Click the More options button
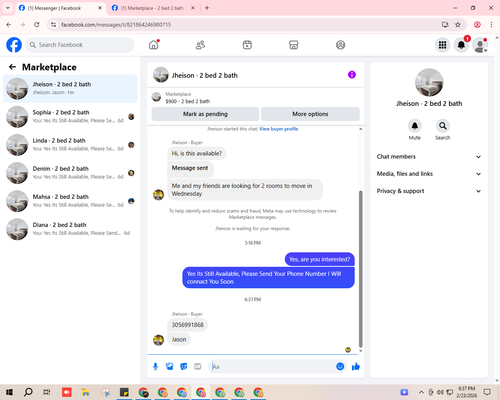This screenshot has width=500, height=400. (x=310, y=114)
